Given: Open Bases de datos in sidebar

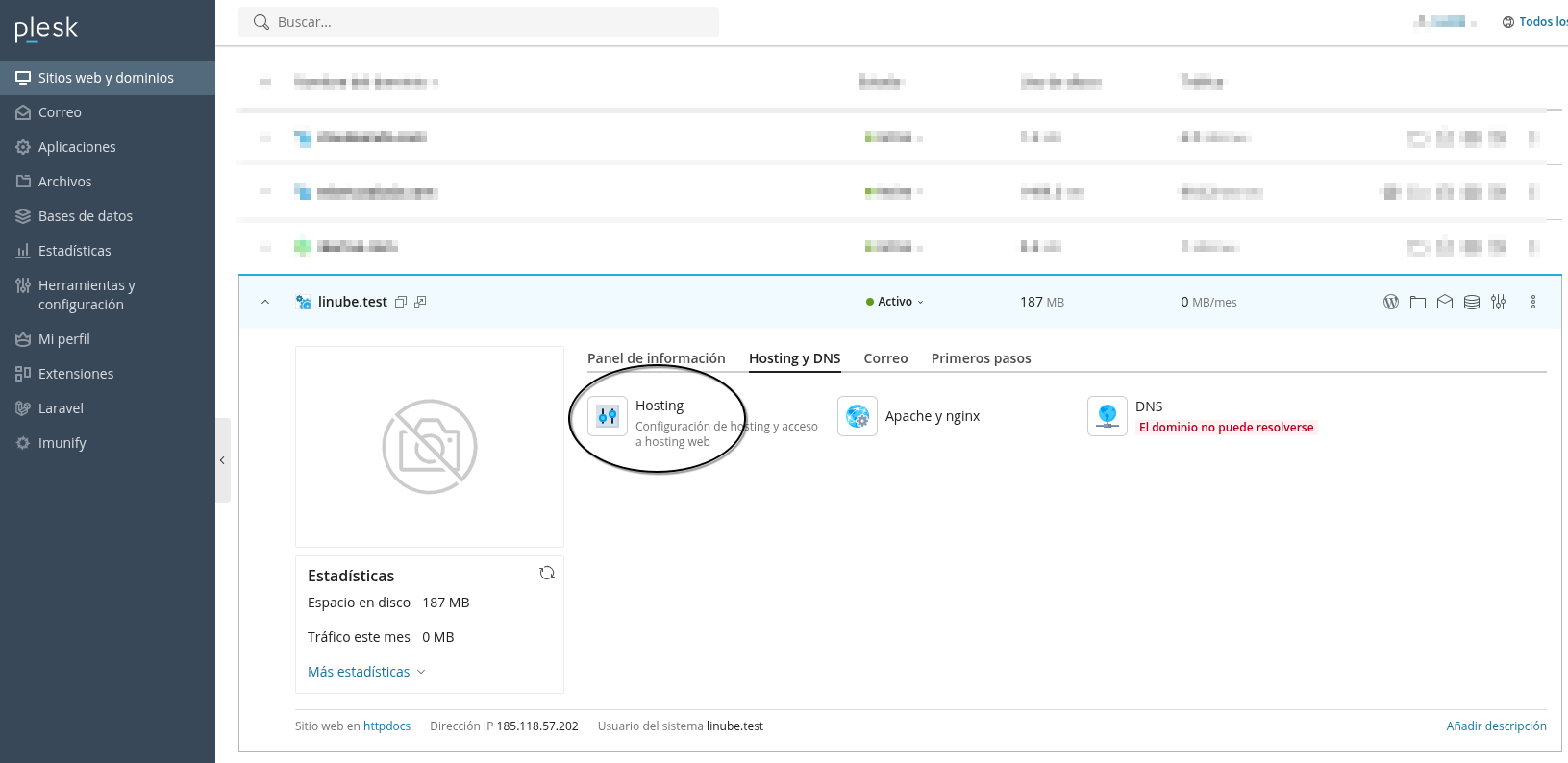Looking at the screenshot, I should 108,216.
